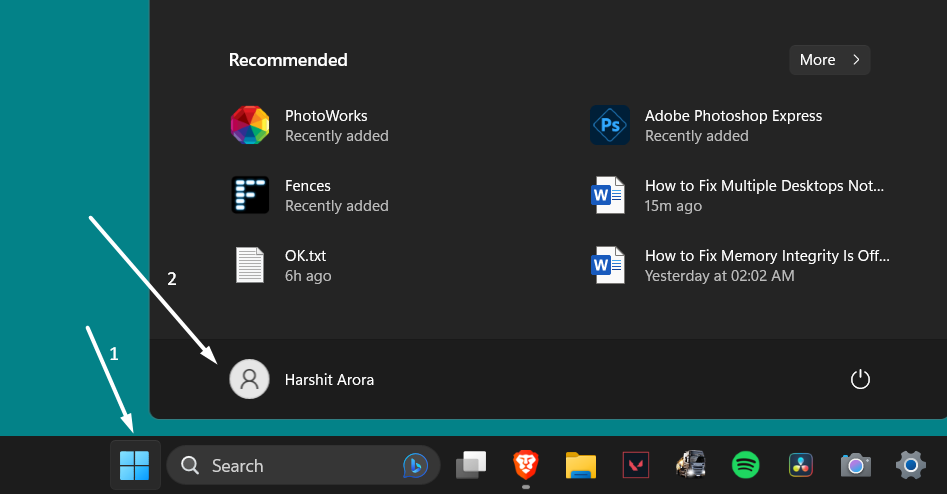Open File Explorer from the taskbar
Screen dimensions: 947x494
pos(580,465)
